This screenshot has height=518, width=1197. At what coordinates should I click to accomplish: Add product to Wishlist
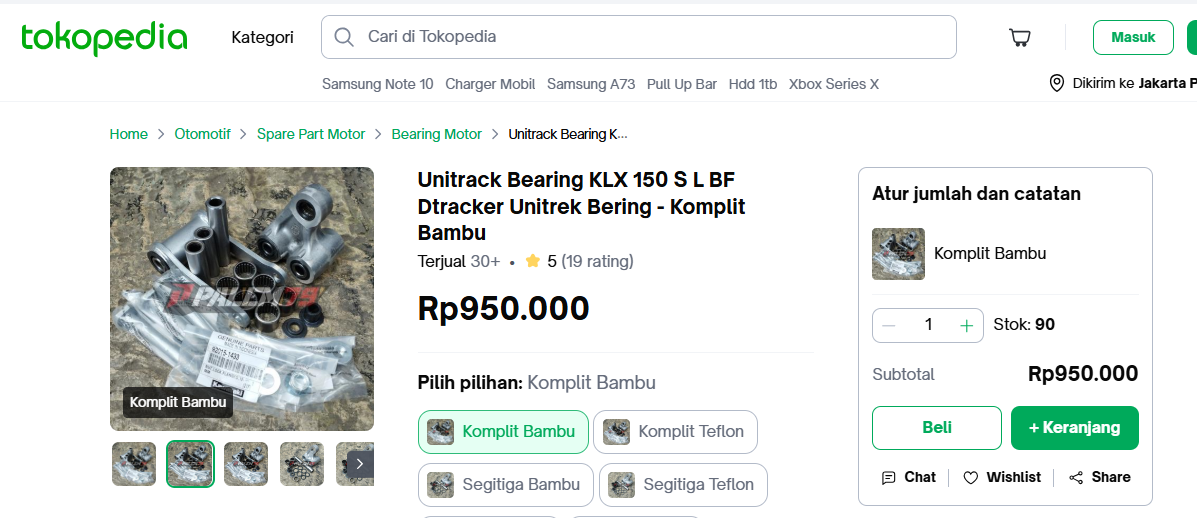pyautogui.click(x=1002, y=477)
